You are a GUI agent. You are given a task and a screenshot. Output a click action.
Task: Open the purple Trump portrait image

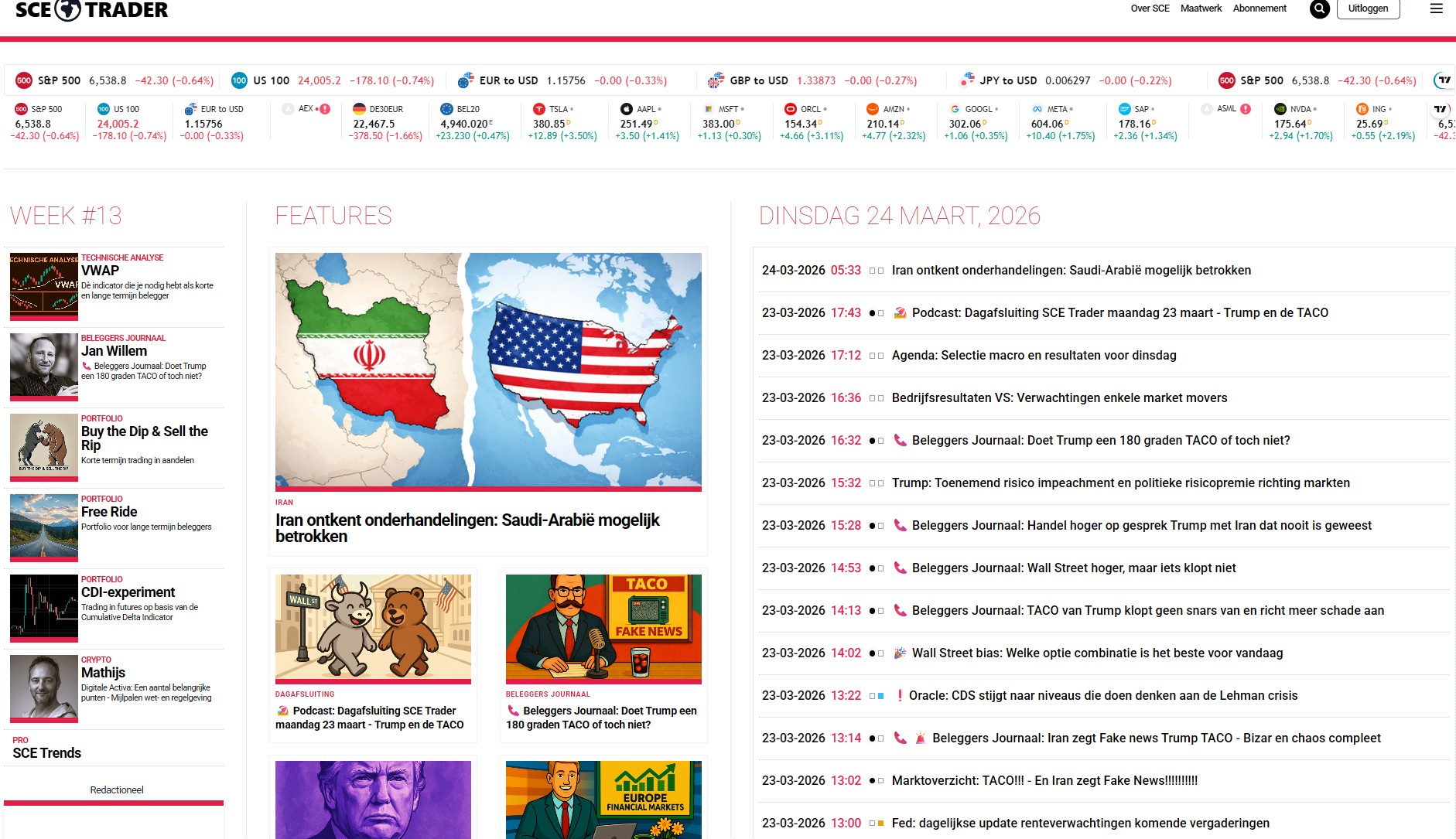coord(373,800)
